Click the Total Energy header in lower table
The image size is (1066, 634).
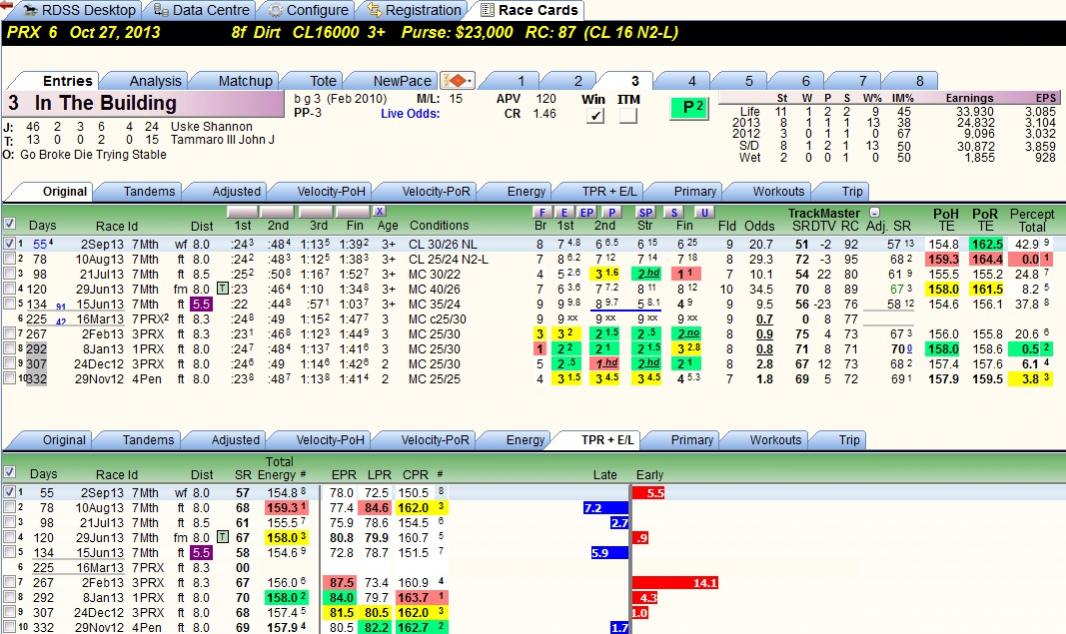point(279,468)
